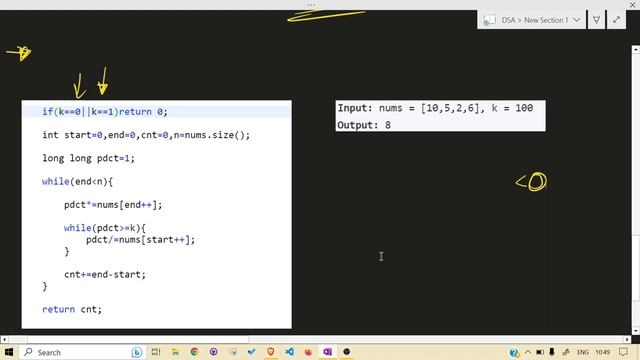Click the 'Output: 8' text

(364, 125)
